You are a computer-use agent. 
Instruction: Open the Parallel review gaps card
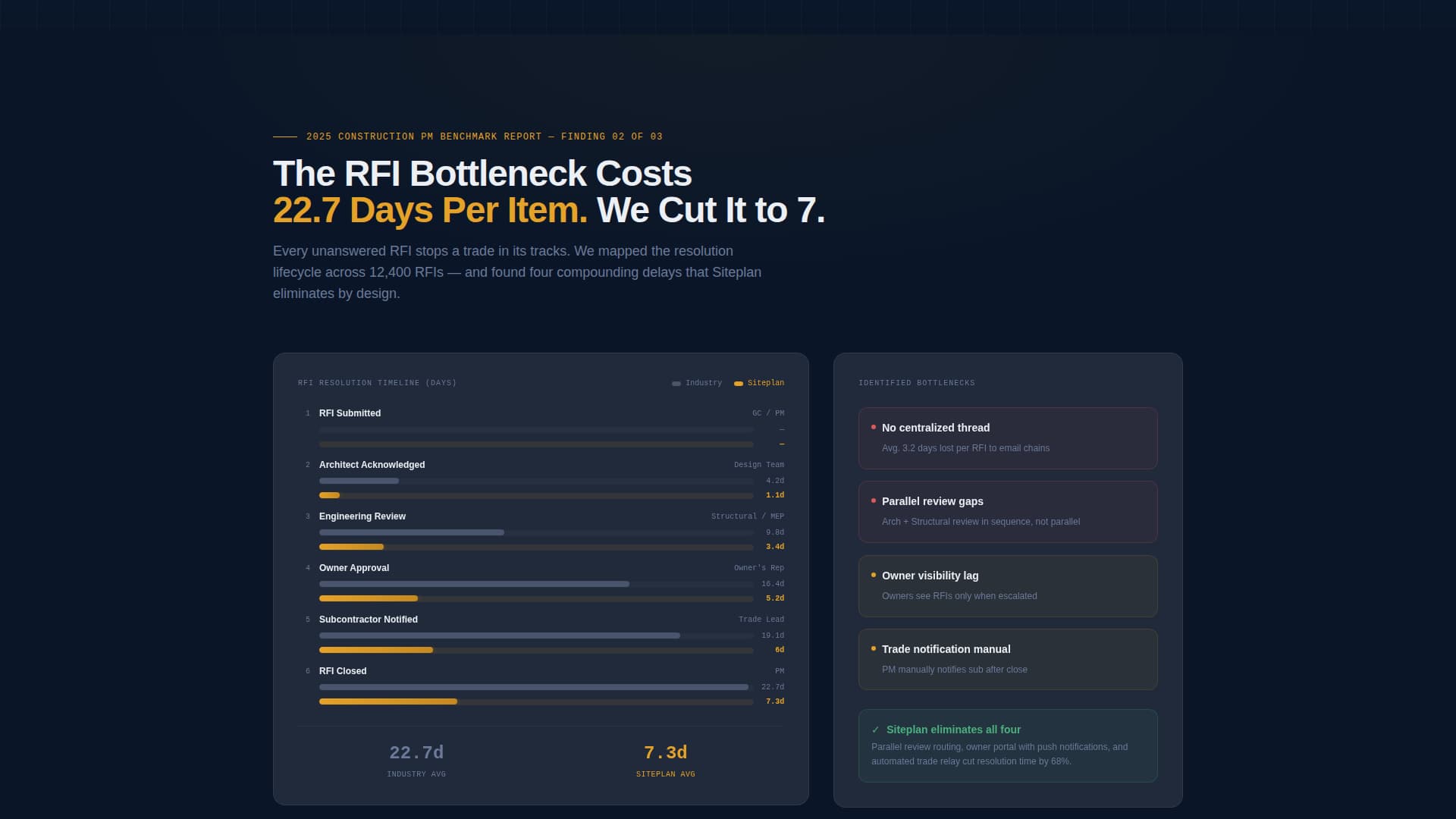[x=1008, y=512]
